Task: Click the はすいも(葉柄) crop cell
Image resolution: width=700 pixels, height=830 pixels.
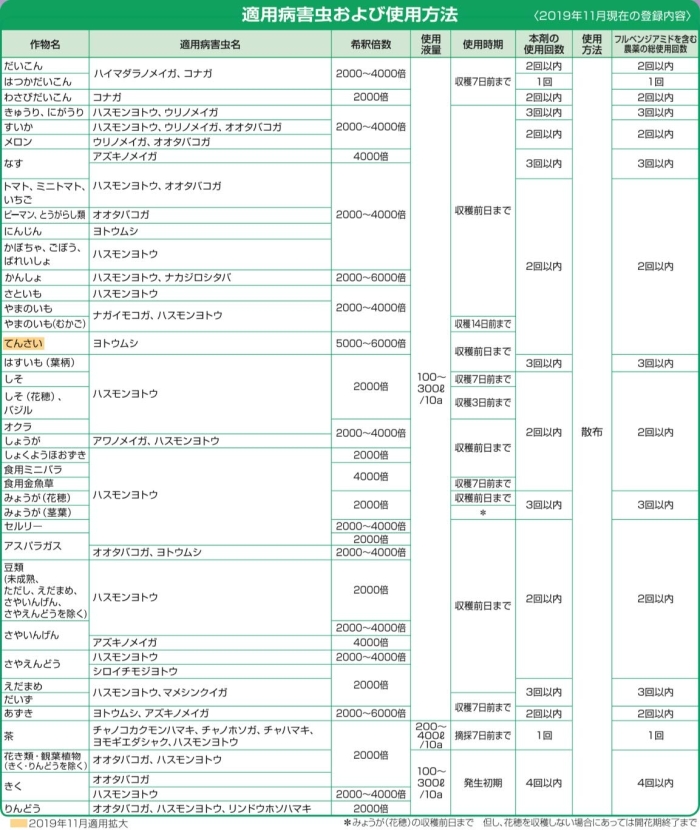Action: [45, 363]
